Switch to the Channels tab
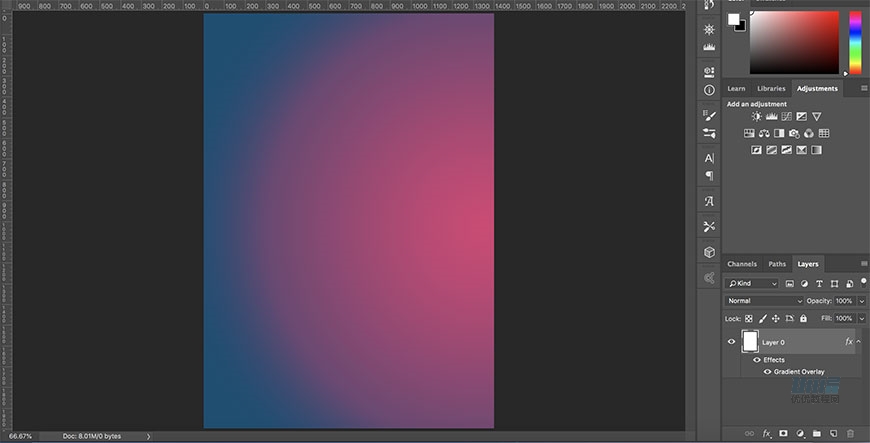Viewport: 870px width, 443px height. click(742, 264)
